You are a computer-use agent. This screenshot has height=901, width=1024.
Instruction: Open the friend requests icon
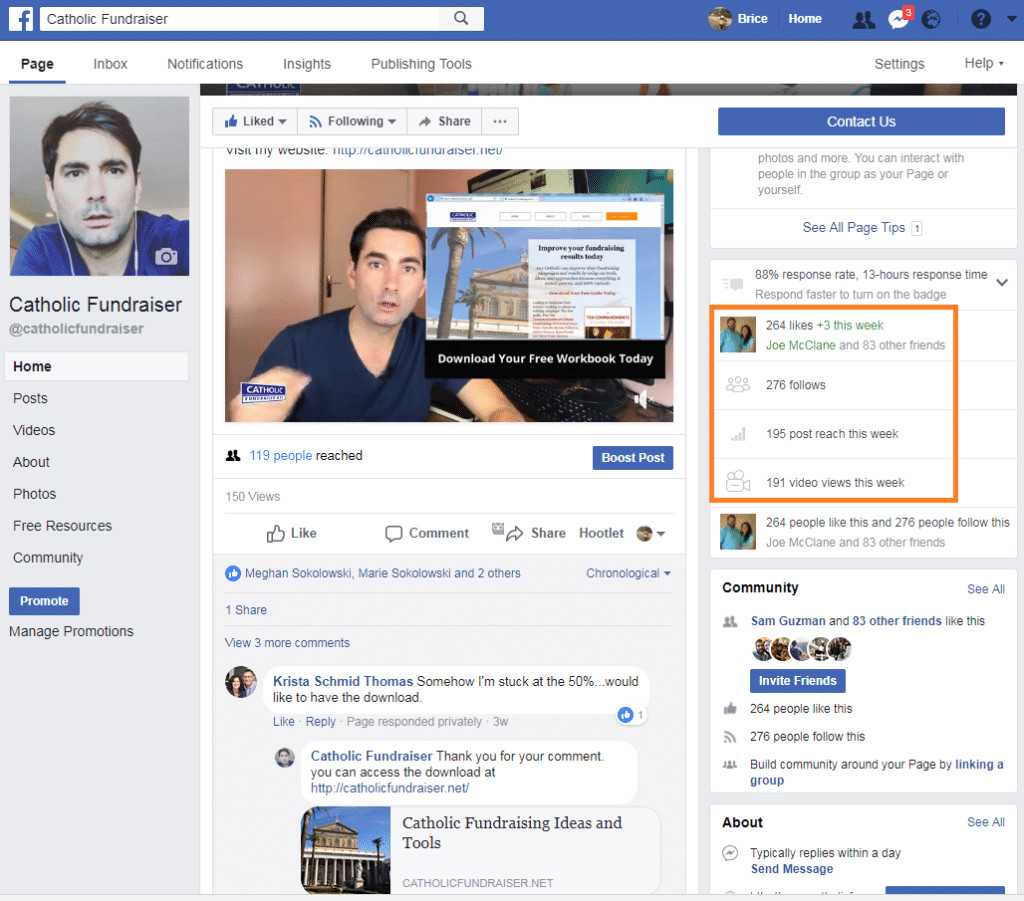click(863, 19)
